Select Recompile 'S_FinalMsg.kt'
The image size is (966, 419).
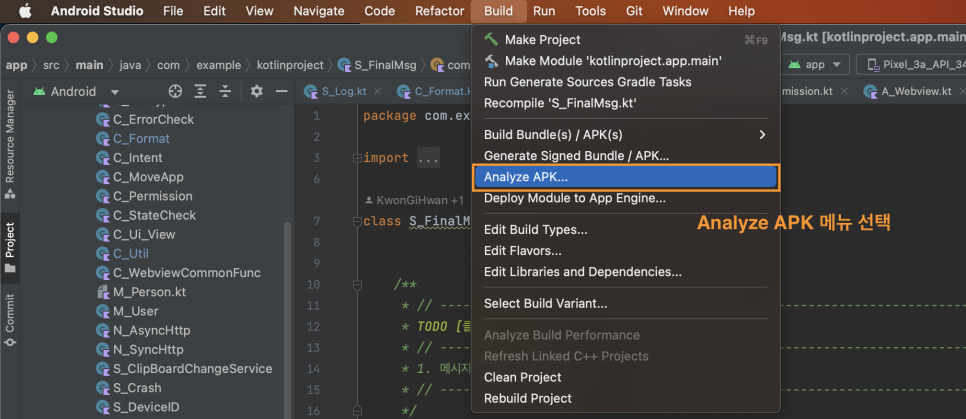[x=626, y=103]
